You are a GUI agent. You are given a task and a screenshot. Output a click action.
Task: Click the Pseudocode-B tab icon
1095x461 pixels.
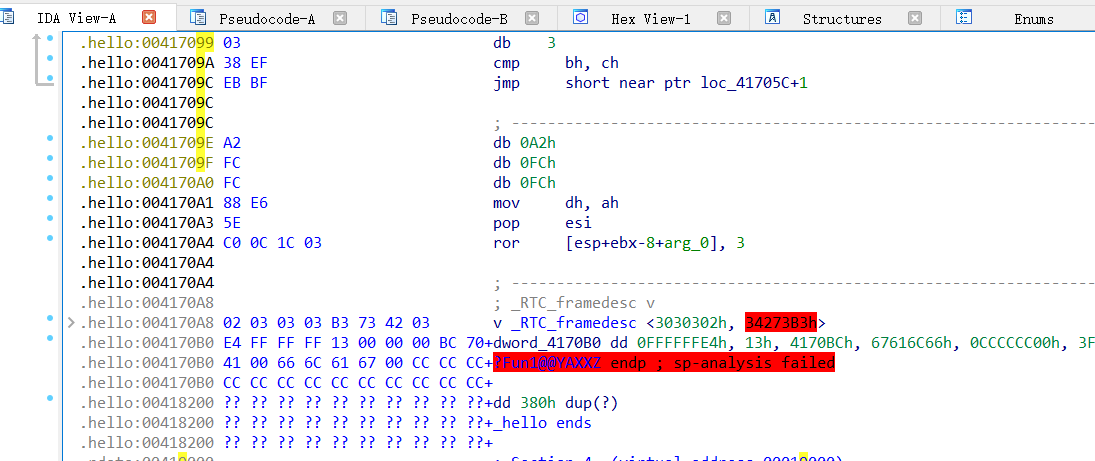(389, 17)
